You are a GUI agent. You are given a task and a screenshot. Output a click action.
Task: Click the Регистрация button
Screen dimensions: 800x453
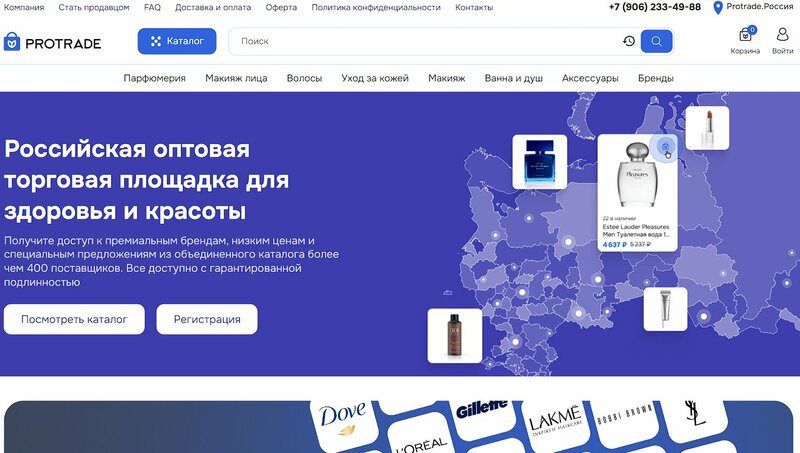click(207, 319)
